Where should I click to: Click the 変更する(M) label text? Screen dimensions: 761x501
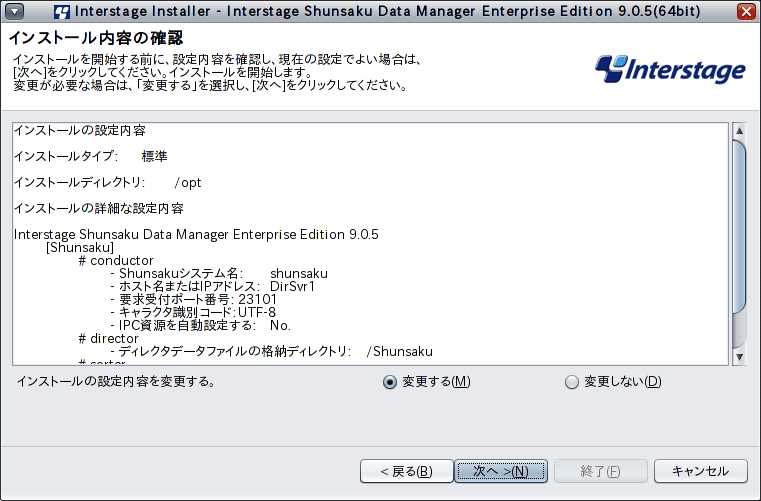pos(436,382)
